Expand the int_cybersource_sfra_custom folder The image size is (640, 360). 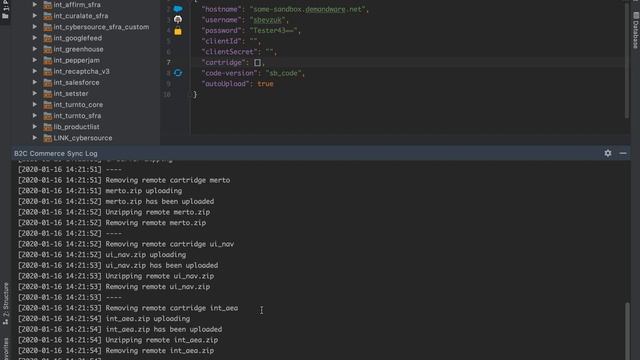(x=35, y=27)
